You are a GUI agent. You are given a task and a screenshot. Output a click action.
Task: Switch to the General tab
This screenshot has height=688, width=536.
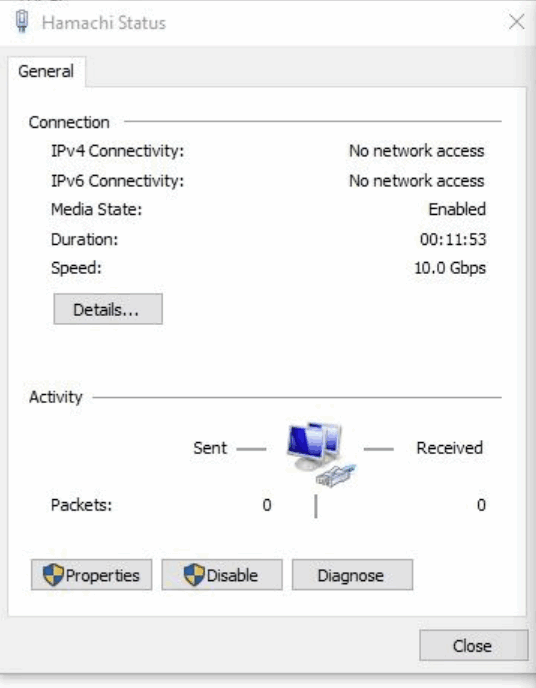point(46,72)
